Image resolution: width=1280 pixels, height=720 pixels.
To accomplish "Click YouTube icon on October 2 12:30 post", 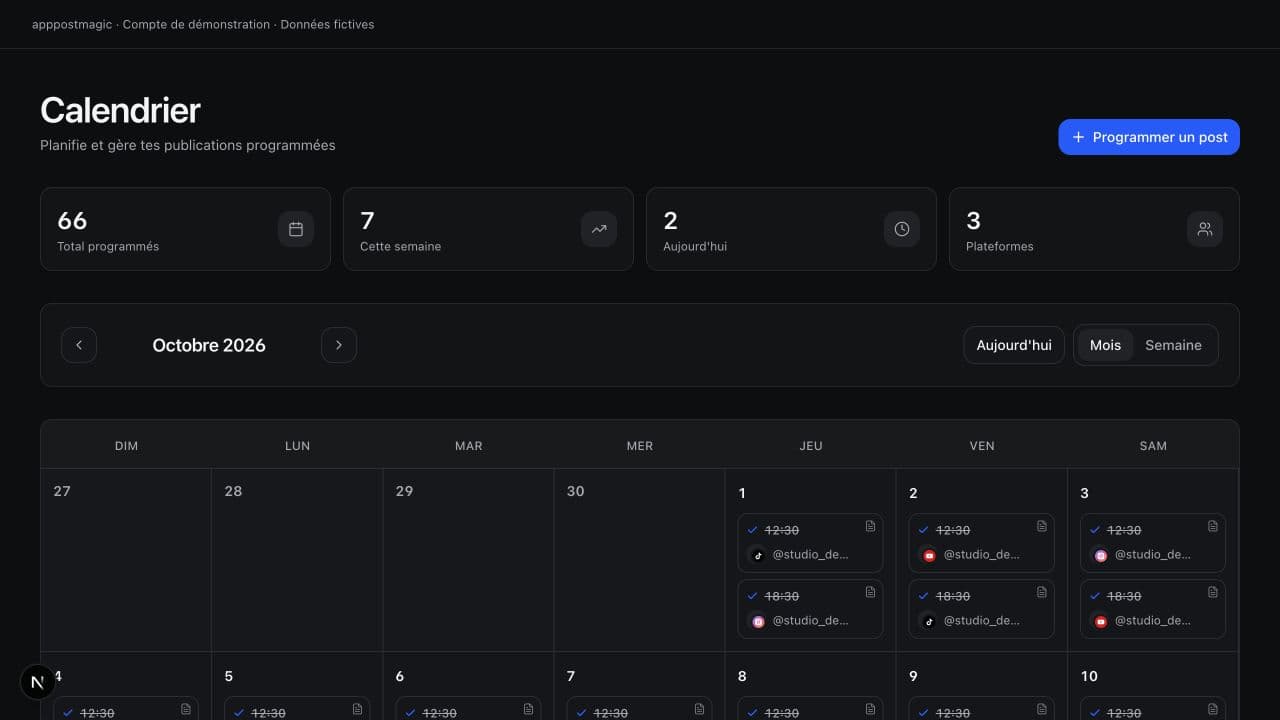I will (x=929, y=555).
